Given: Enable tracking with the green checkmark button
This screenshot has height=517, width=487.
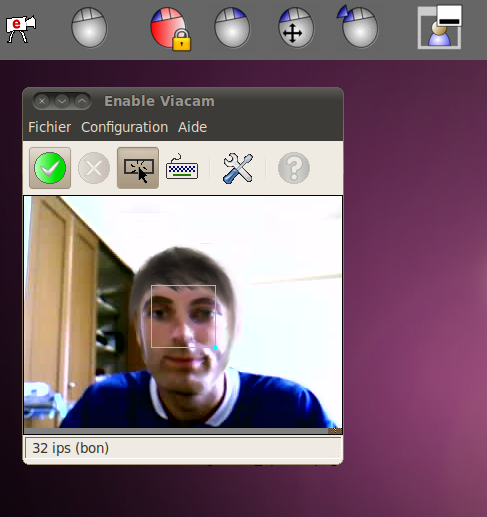Looking at the screenshot, I should 50,168.
